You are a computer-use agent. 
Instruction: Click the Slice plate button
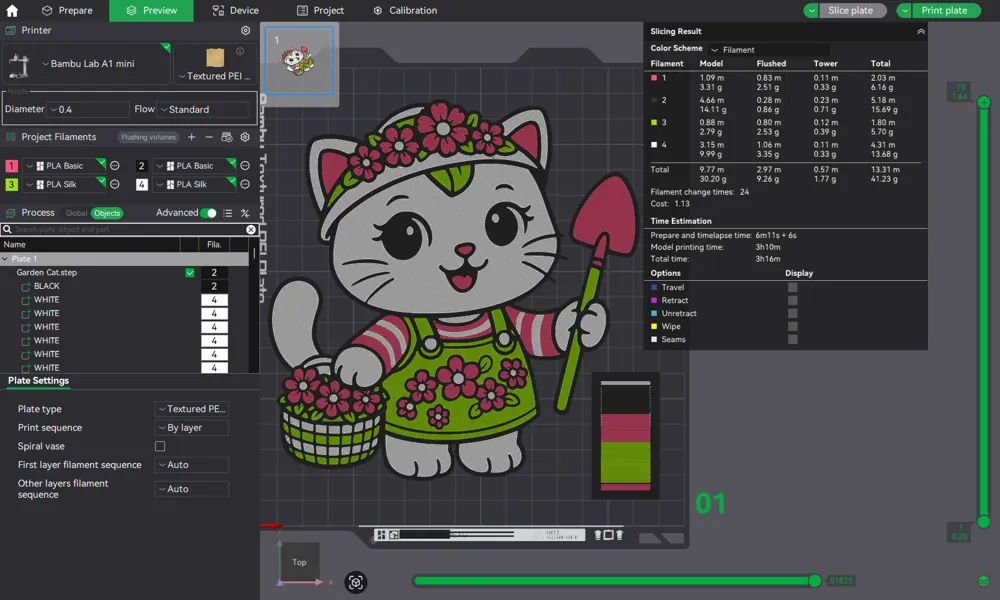coord(853,11)
